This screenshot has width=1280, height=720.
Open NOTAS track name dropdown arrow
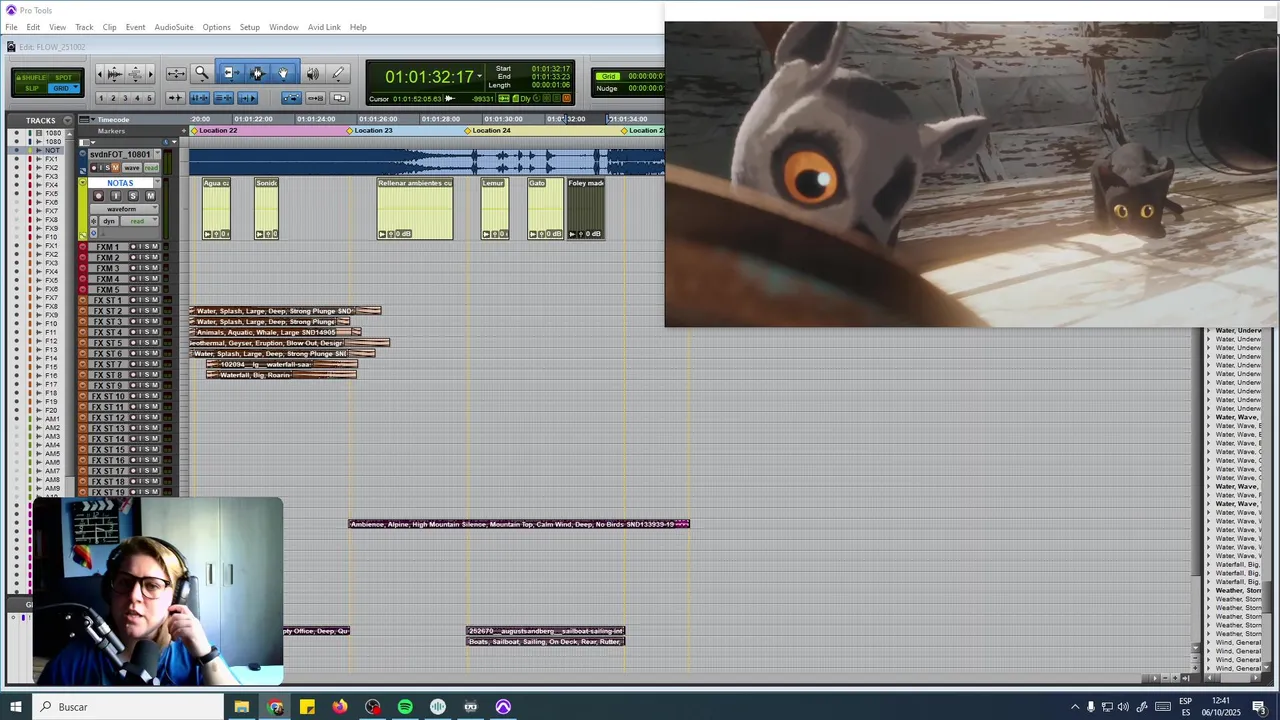[157, 182]
